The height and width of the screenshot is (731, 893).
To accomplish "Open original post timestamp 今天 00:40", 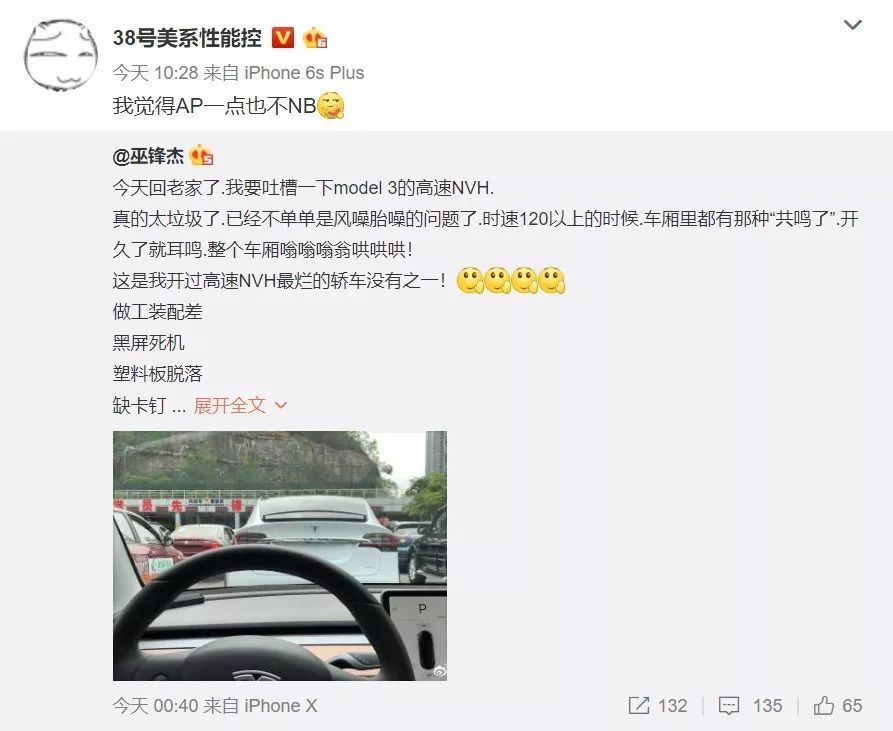I will [x=155, y=706].
